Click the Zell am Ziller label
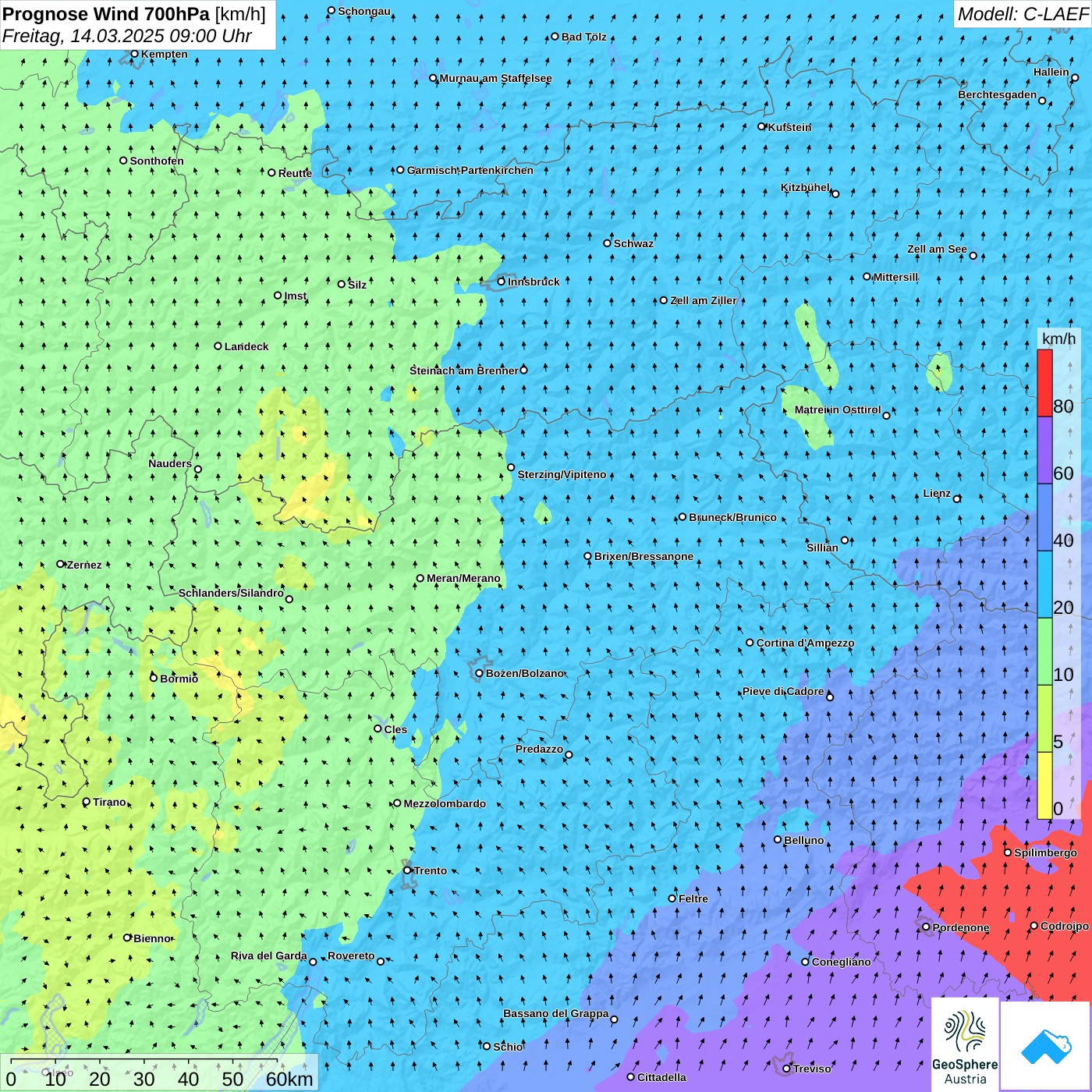The width and height of the screenshot is (1092, 1092). [704, 300]
